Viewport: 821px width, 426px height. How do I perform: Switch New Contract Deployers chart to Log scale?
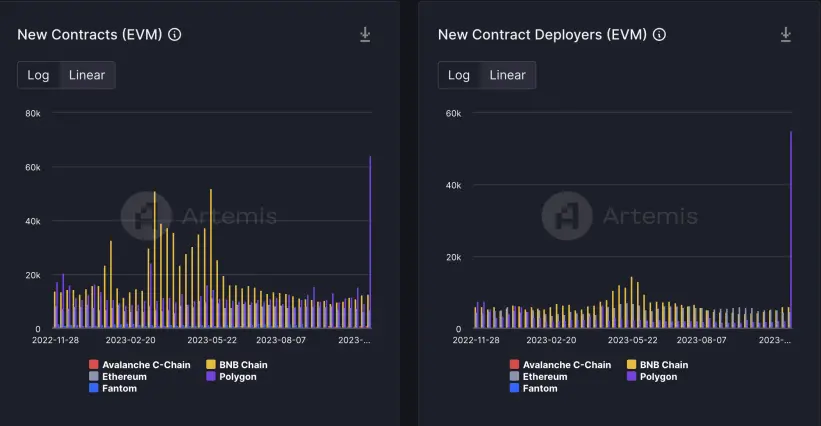click(459, 75)
